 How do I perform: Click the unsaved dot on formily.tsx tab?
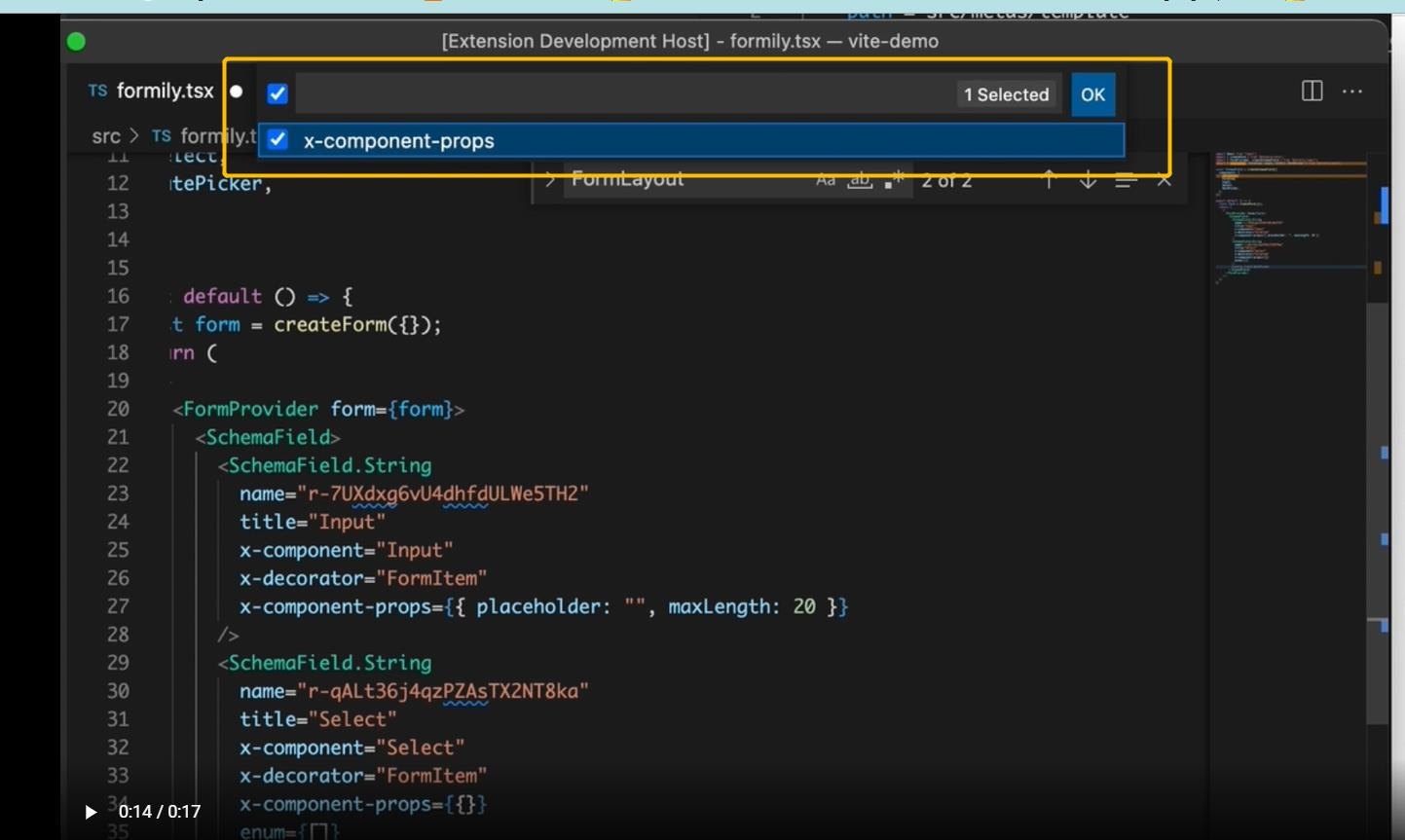coord(236,91)
